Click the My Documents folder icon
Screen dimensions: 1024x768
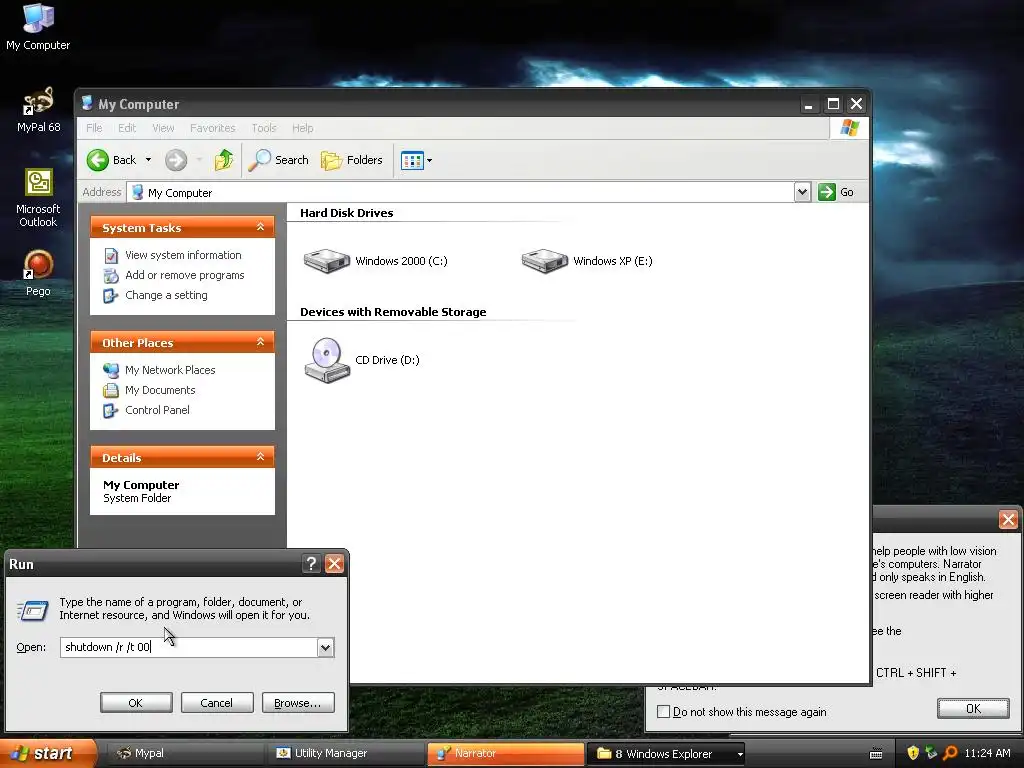[x=111, y=391]
